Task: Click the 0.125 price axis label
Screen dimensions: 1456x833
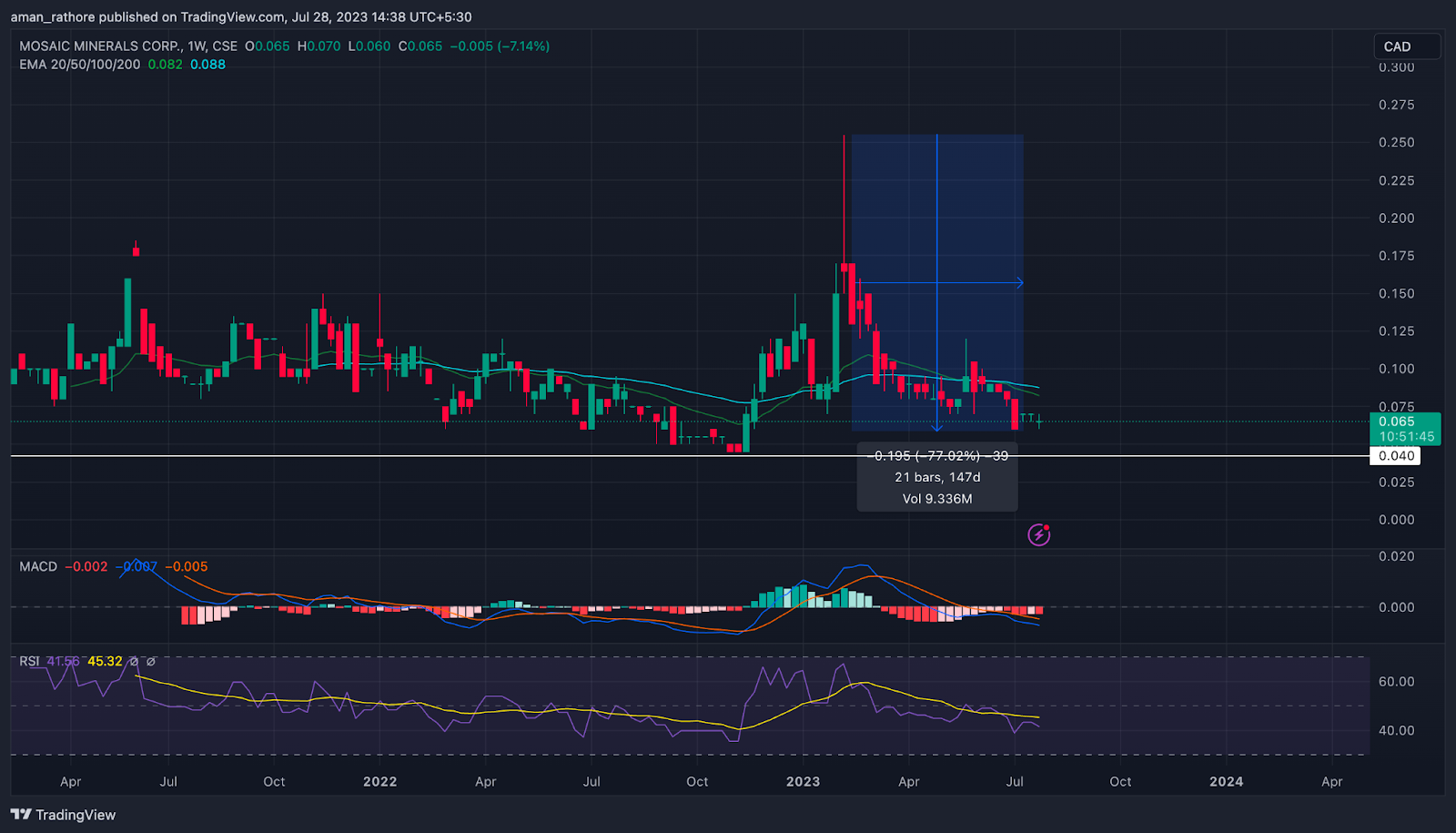Action: [1397, 331]
